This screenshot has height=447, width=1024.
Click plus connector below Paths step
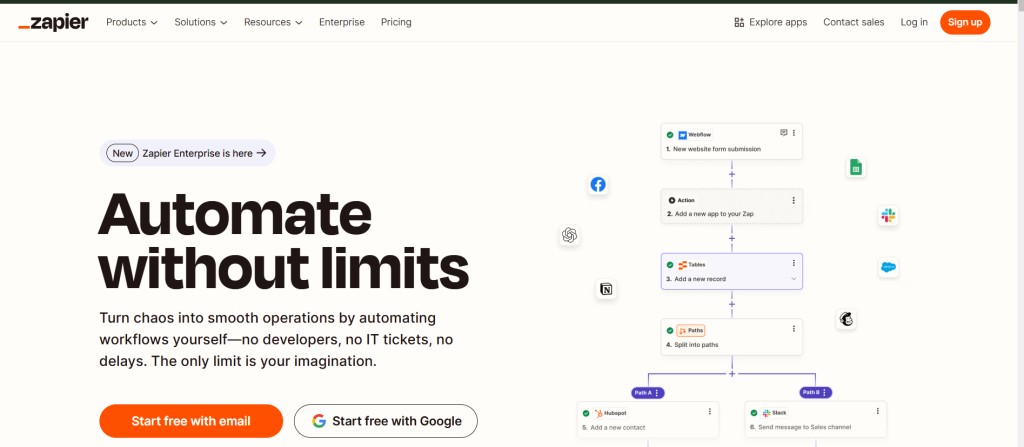coord(731,374)
